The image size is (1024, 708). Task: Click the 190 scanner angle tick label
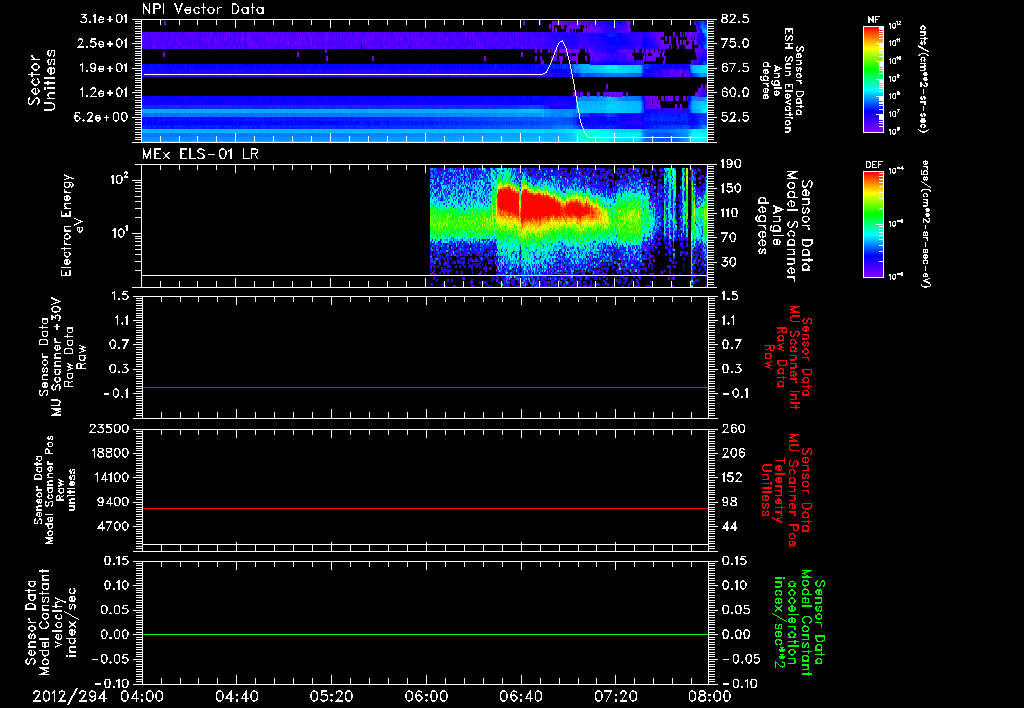[x=732, y=164]
